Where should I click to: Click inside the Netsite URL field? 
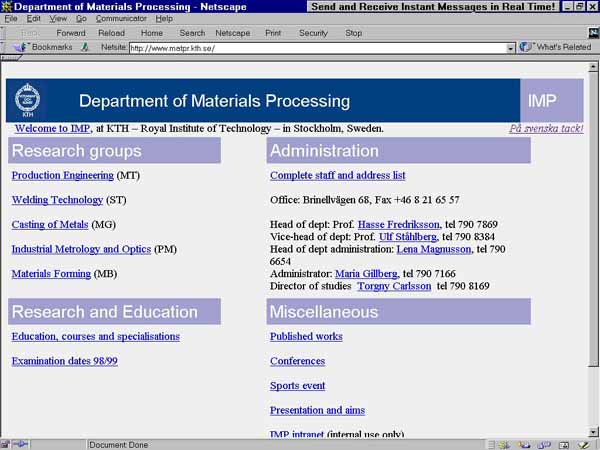[x=318, y=48]
